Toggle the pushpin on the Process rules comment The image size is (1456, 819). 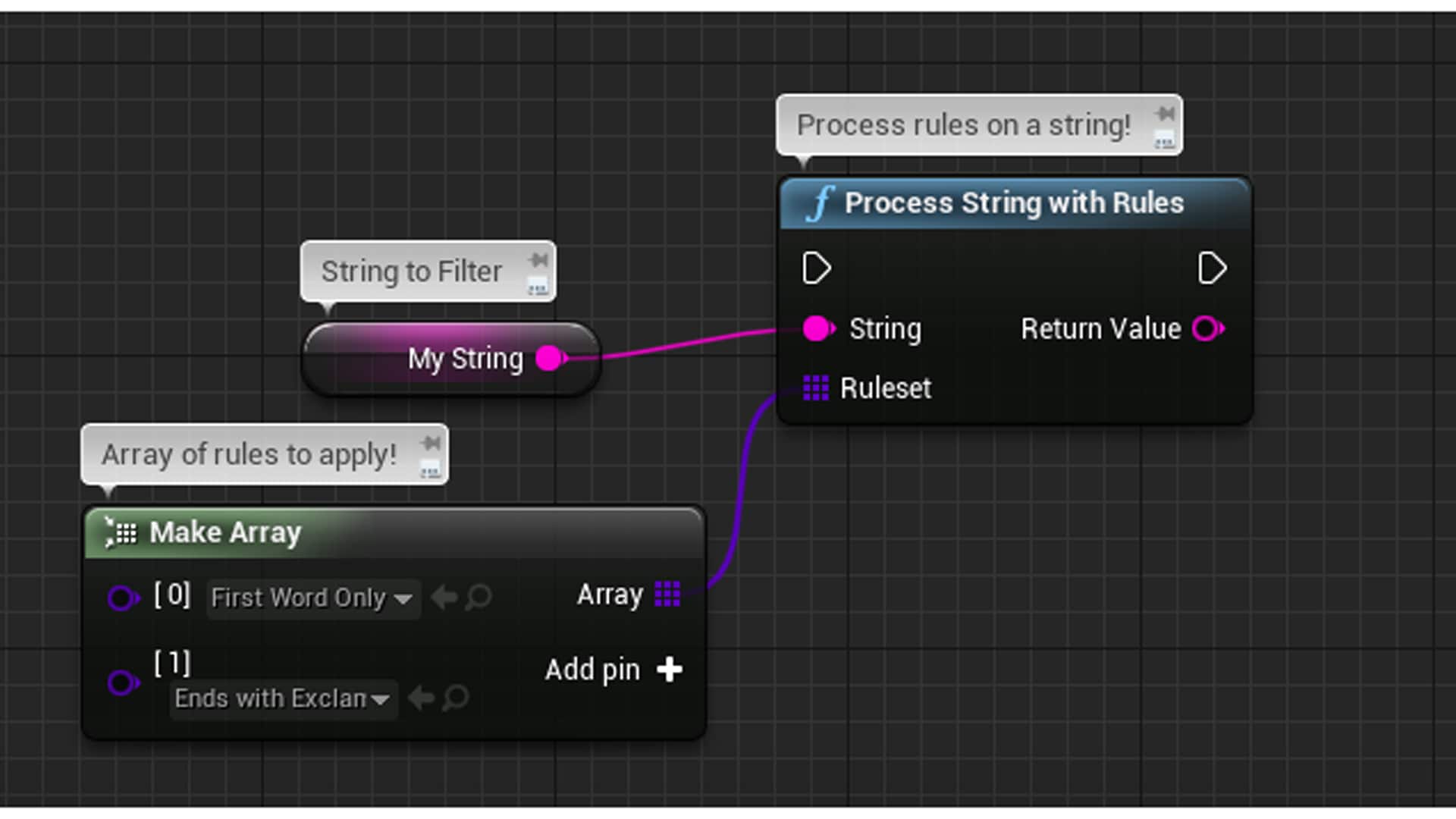(1165, 114)
